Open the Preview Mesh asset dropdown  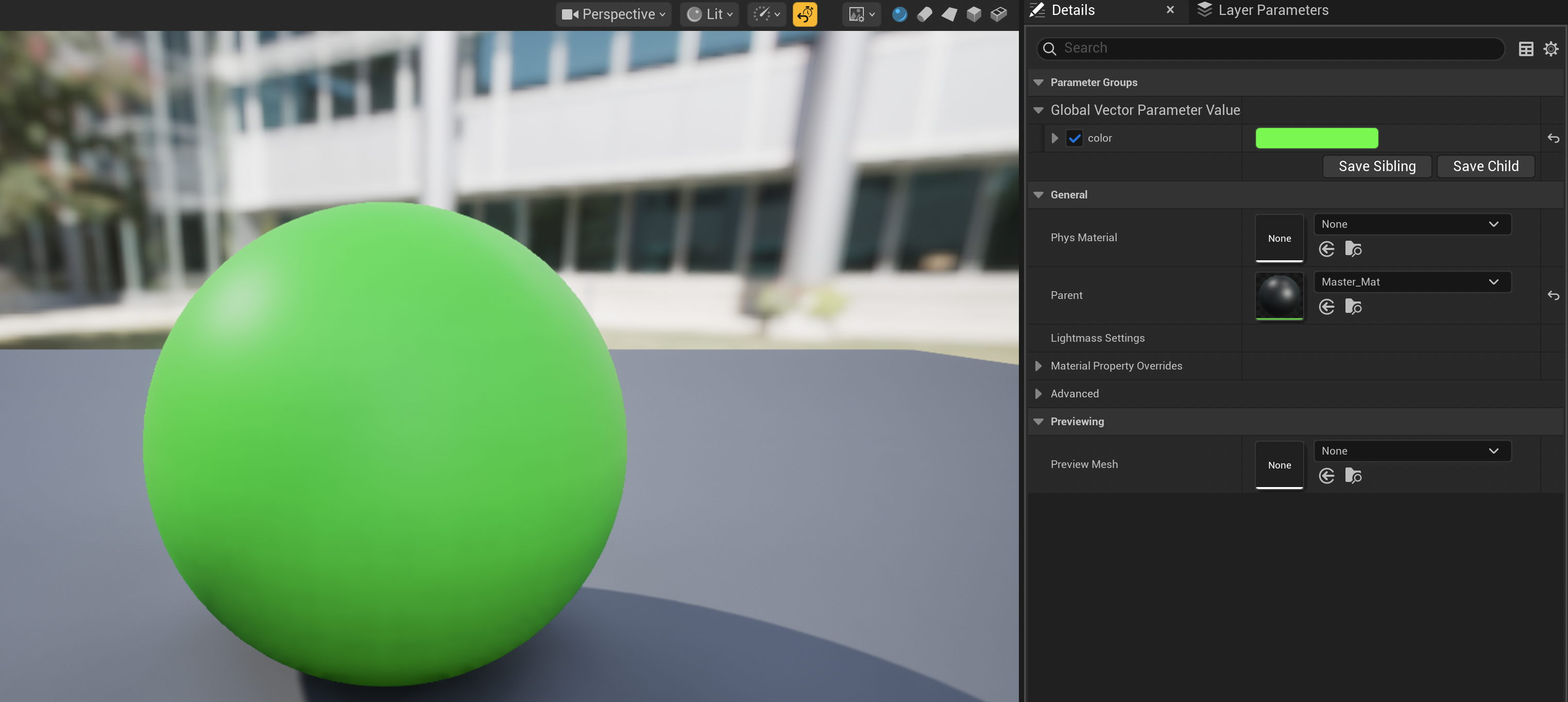[x=1412, y=451]
